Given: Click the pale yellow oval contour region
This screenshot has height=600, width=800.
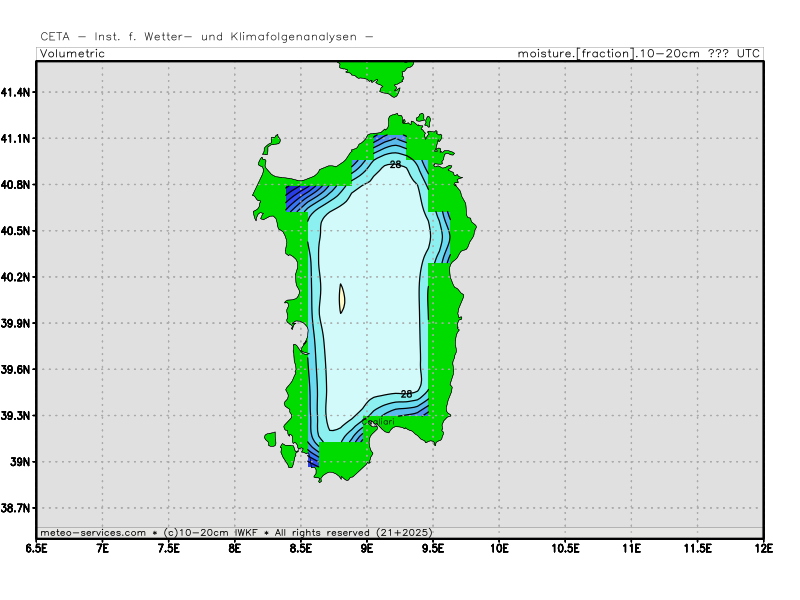Looking at the screenshot, I should tap(342, 298).
